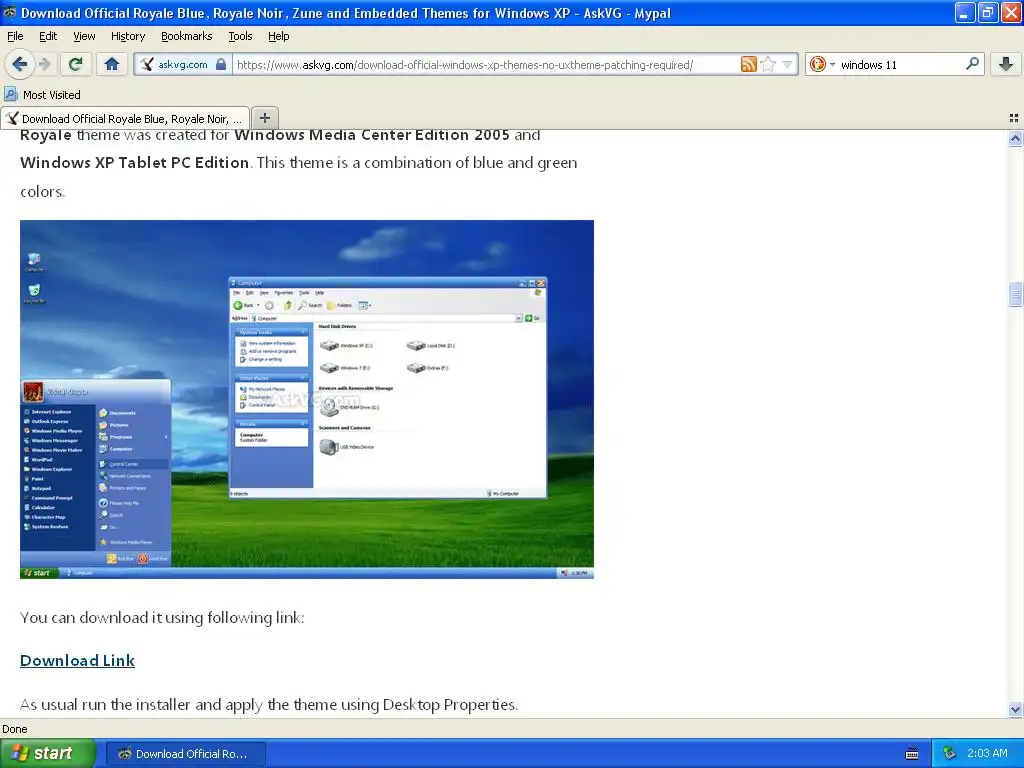
Task: Click the You can download it sentence
Action: coord(162,617)
